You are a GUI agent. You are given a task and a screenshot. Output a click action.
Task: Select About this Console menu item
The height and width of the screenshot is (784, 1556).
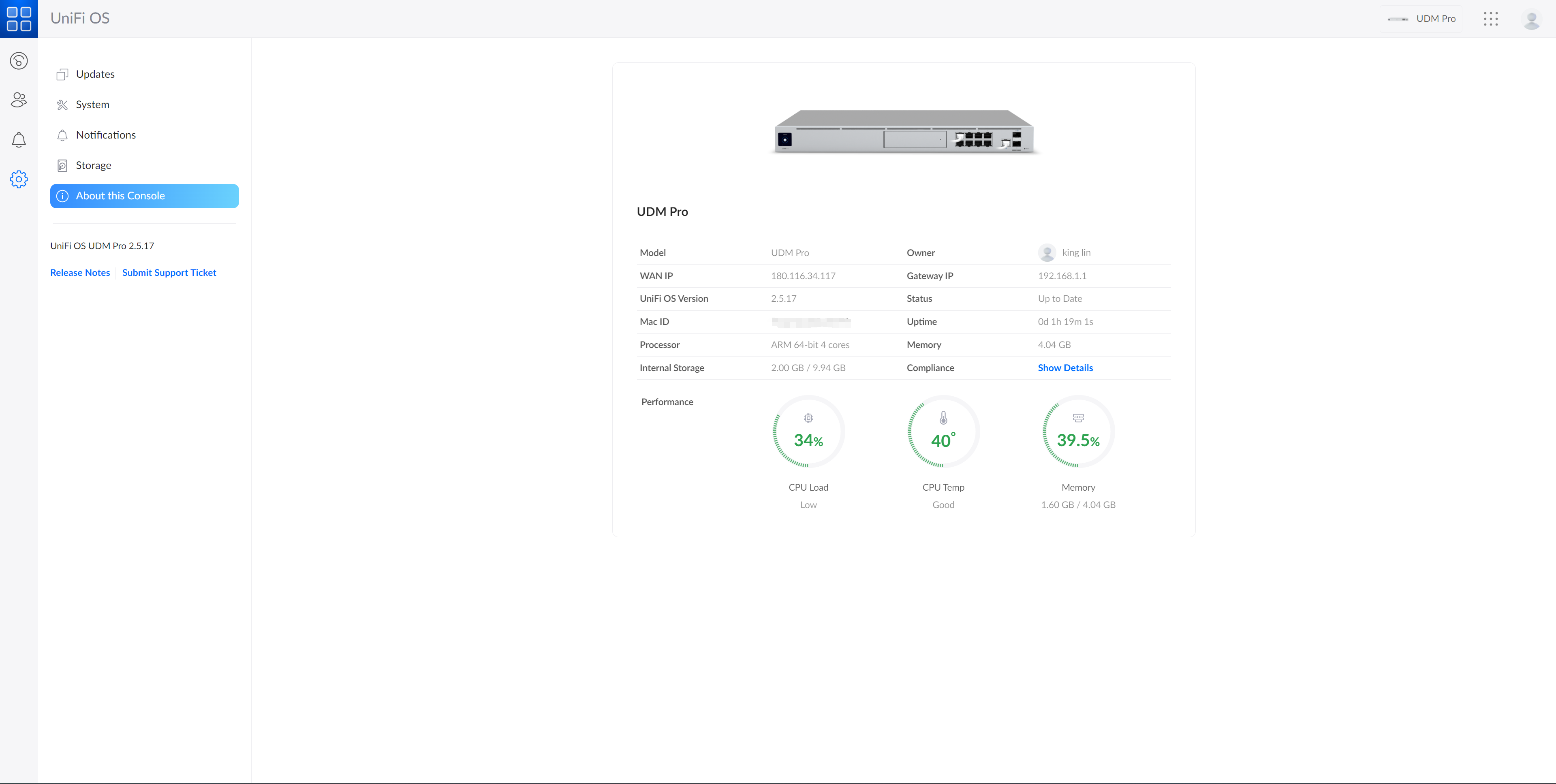[x=144, y=196]
